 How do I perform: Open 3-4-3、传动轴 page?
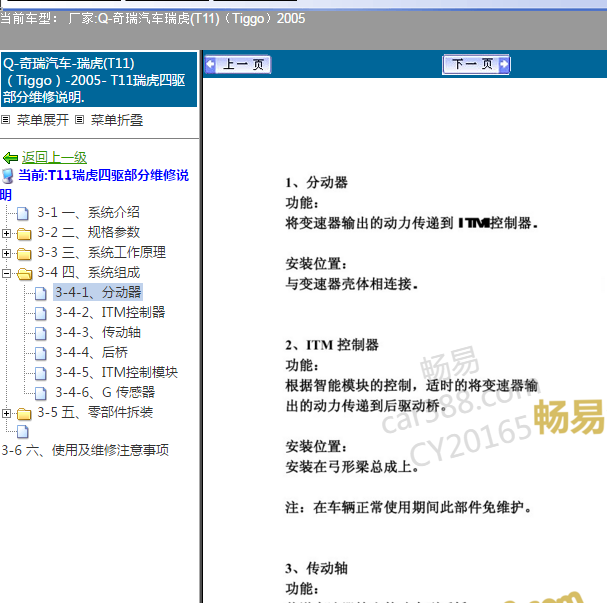98,332
